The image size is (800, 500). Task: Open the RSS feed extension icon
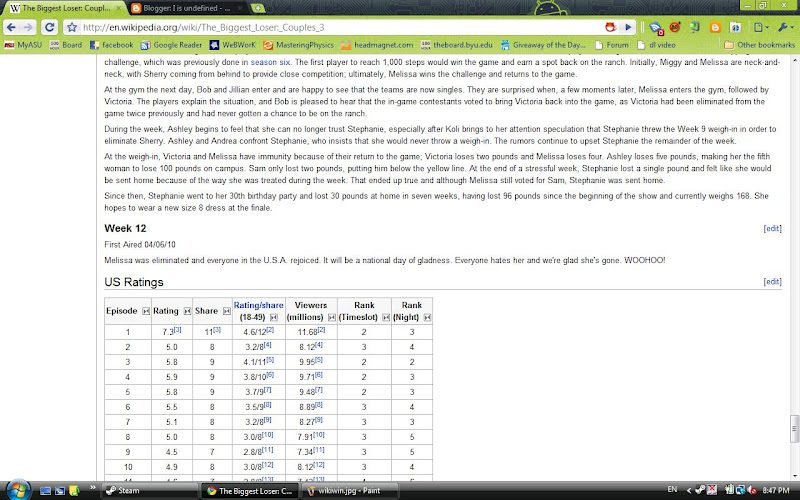click(656, 28)
